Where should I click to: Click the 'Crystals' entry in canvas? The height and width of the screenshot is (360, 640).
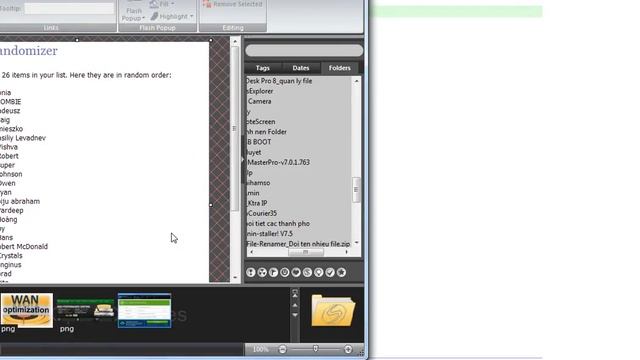click(x=11, y=256)
